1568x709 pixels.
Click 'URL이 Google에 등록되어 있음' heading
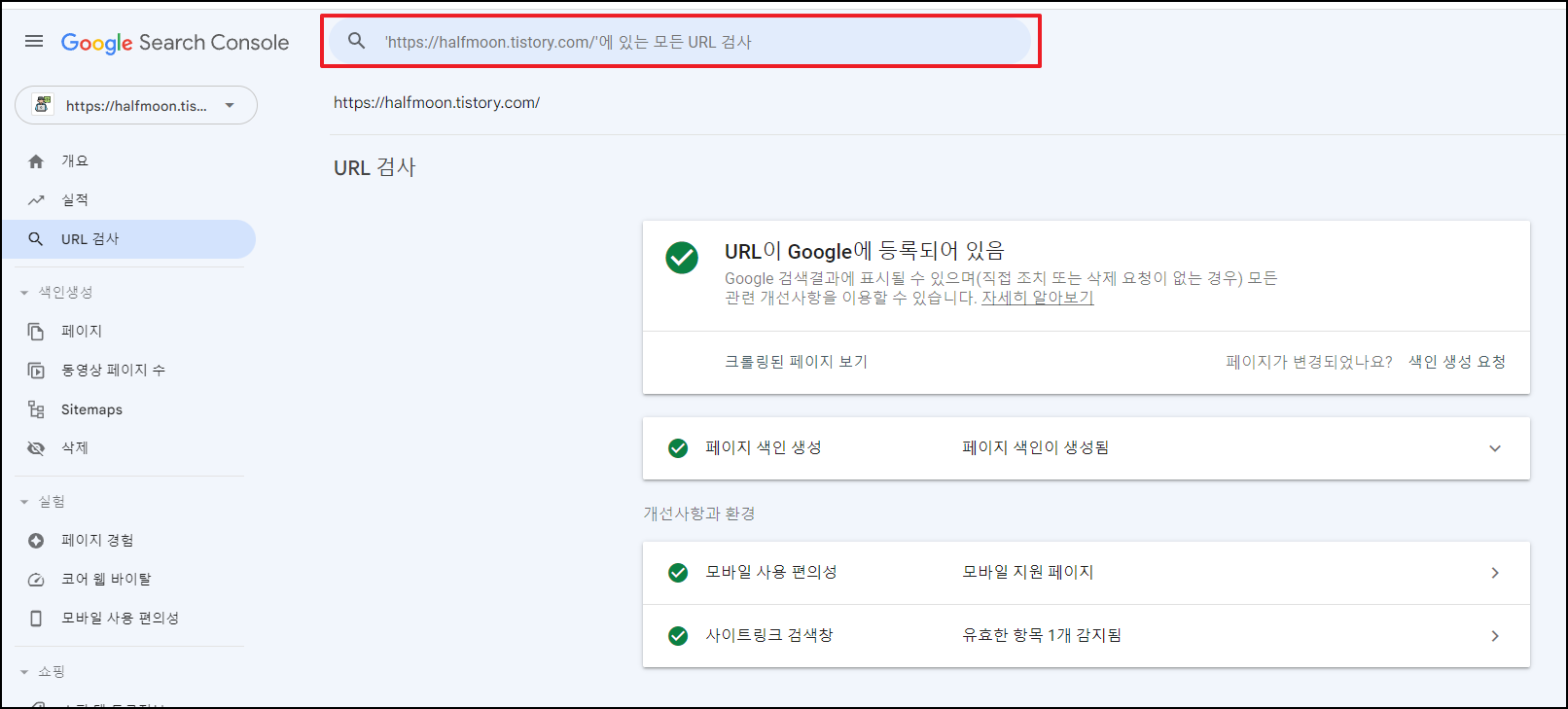[864, 251]
